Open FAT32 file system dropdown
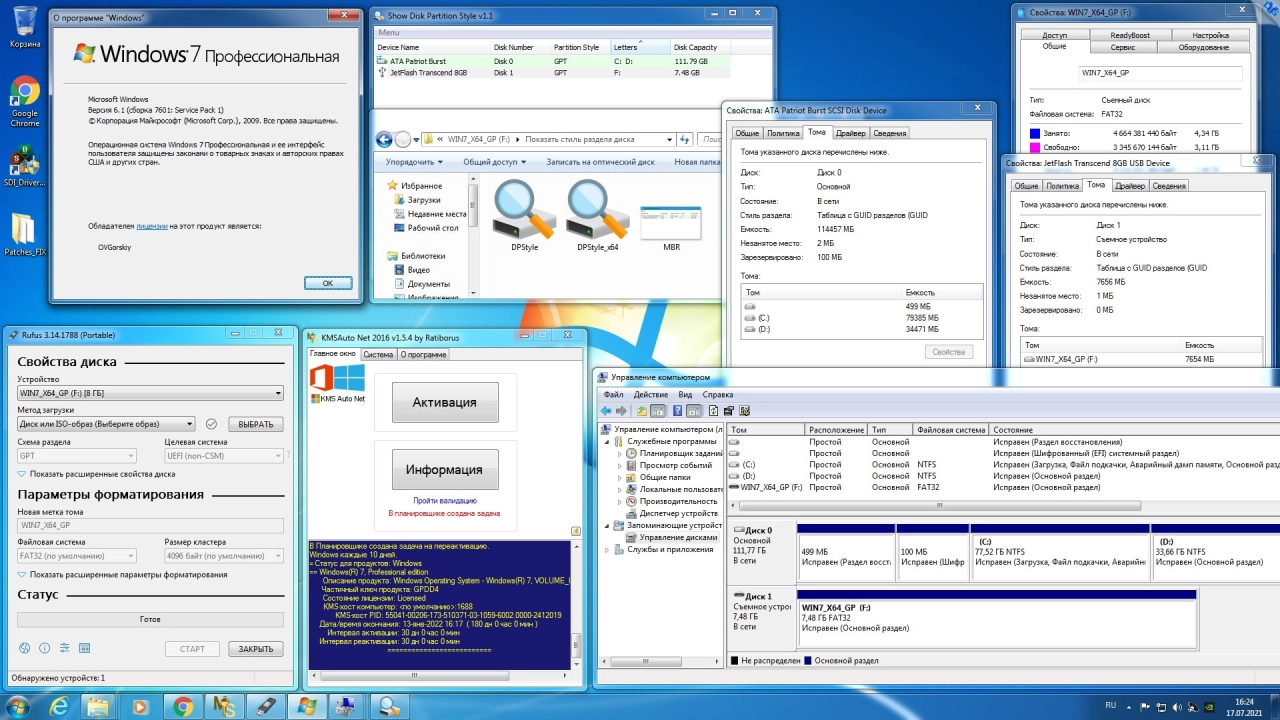The image size is (1280, 720). (76, 555)
